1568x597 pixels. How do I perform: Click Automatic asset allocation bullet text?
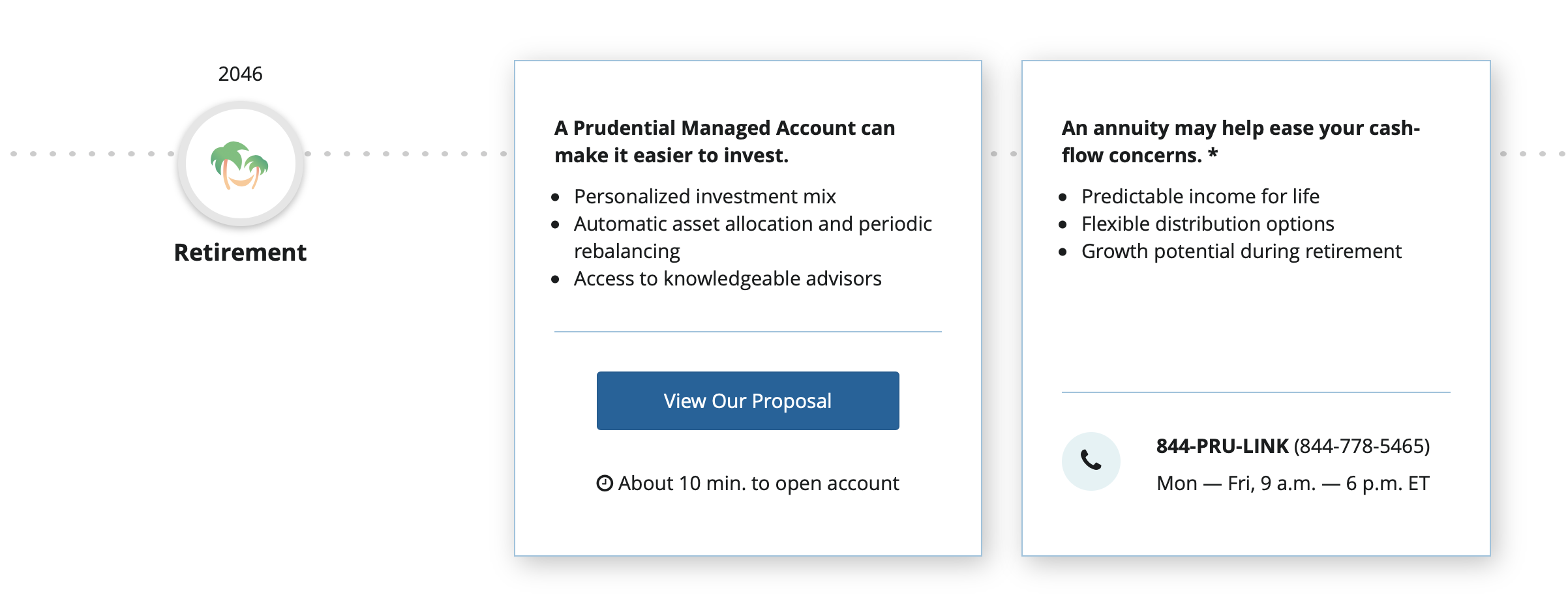tap(753, 237)
